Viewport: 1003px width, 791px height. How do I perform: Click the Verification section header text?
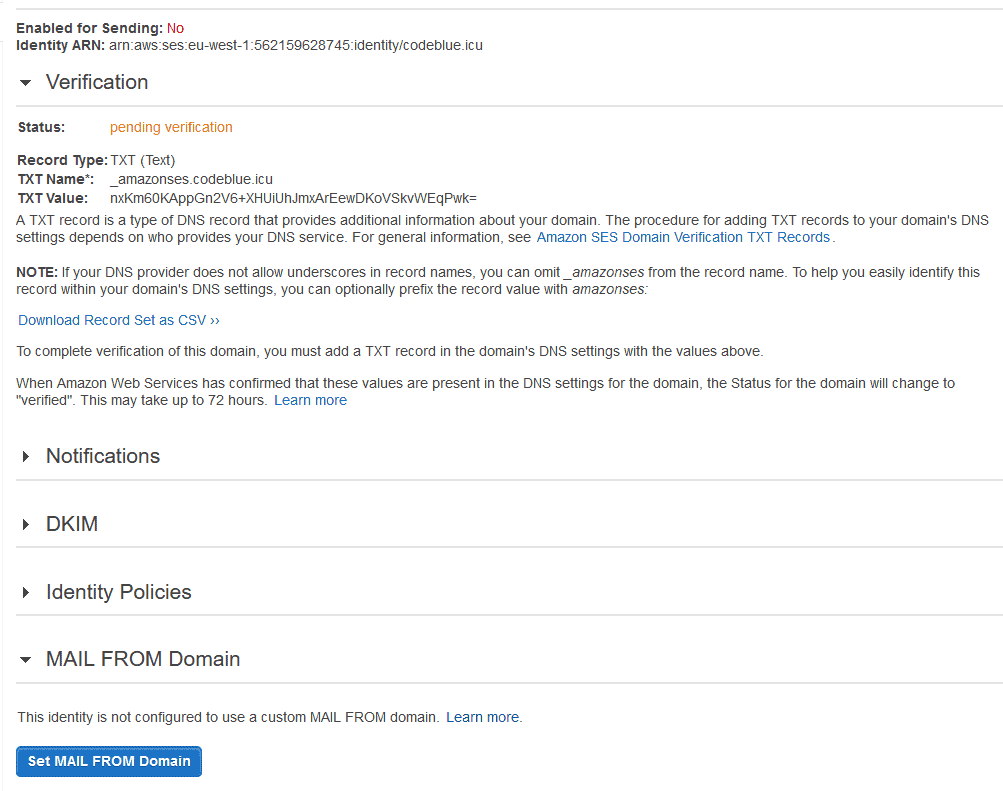[97, 82]
